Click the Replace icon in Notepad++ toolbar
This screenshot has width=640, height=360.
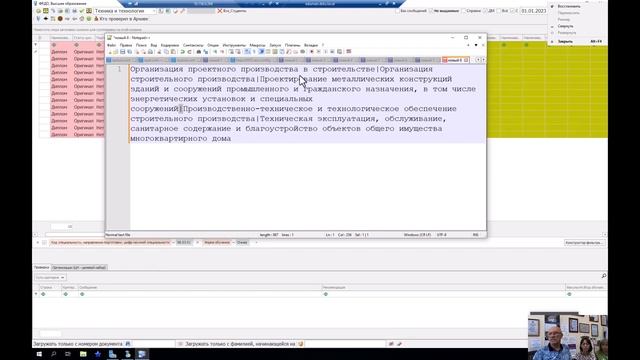click(206, 52)
